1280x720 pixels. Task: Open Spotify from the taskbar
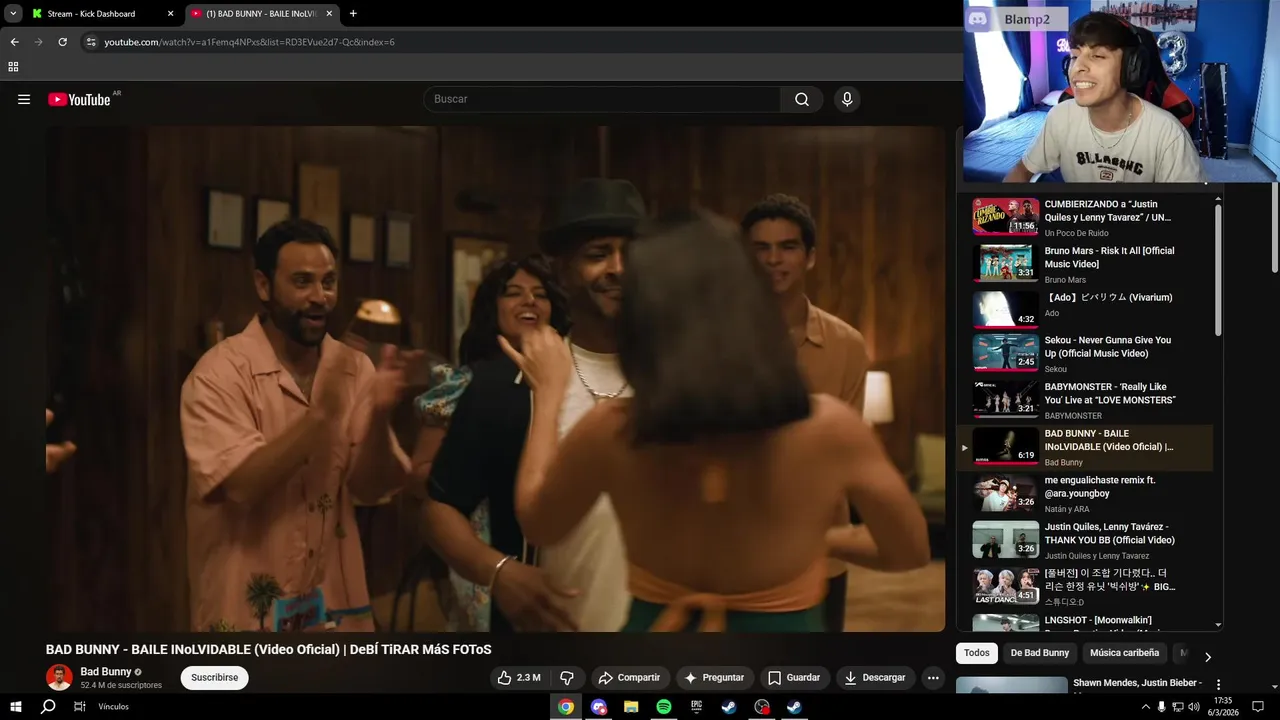tap(664, 707)
